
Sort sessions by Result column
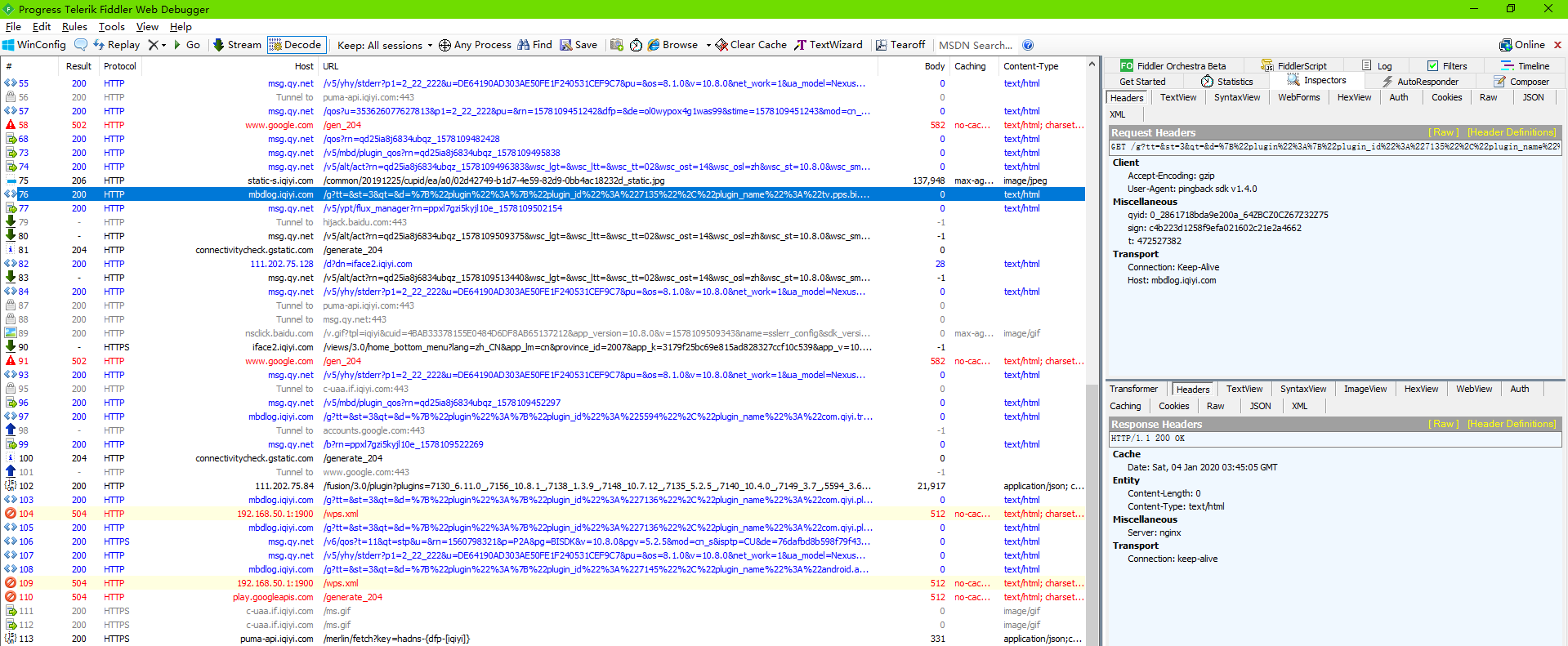click(78, 66)
